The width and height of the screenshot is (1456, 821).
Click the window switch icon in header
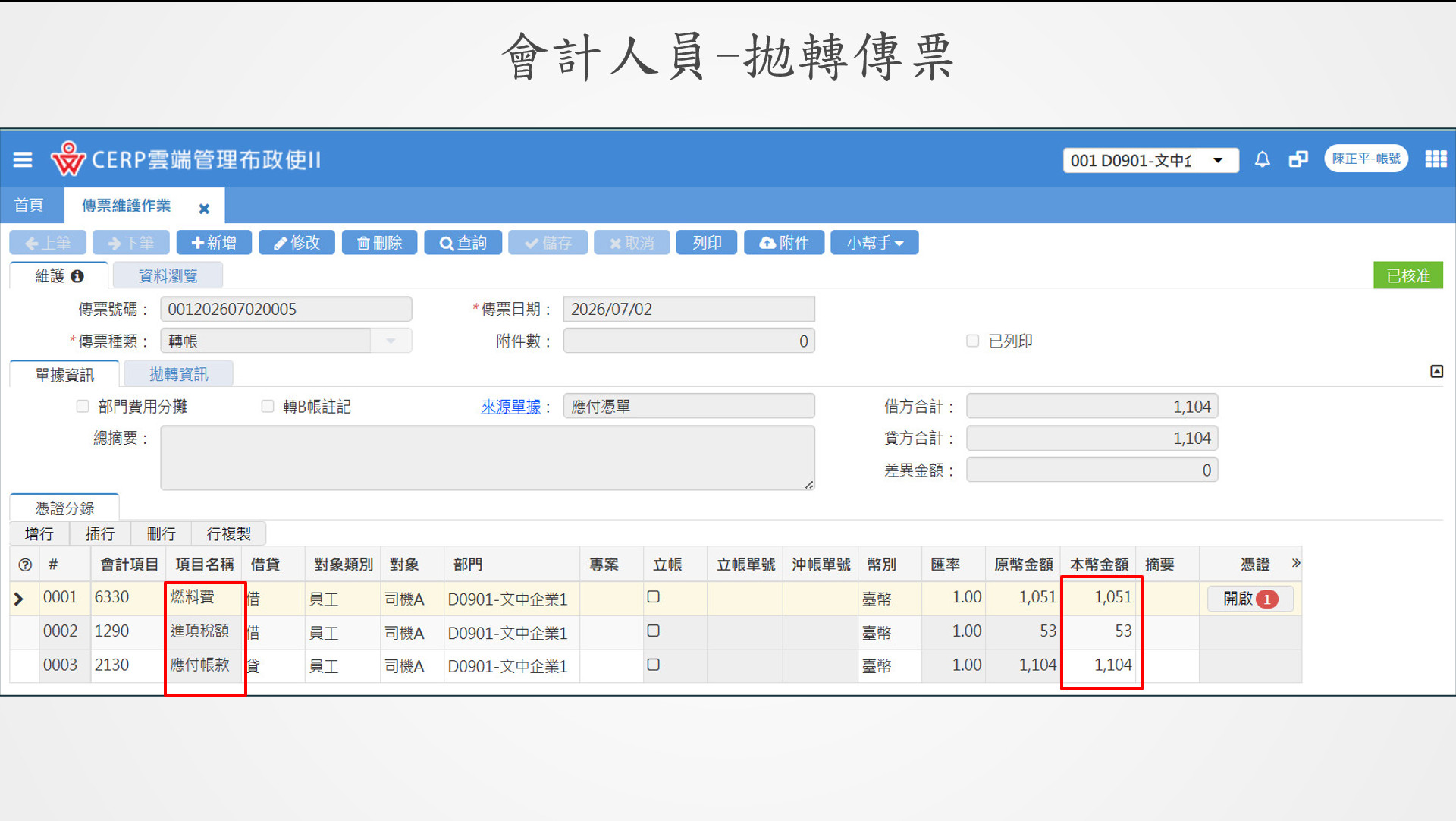(1298, 159)
